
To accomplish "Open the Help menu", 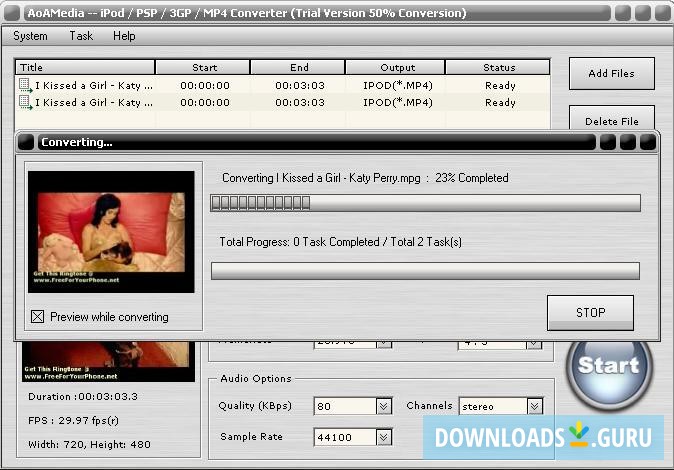I will 124,36.
